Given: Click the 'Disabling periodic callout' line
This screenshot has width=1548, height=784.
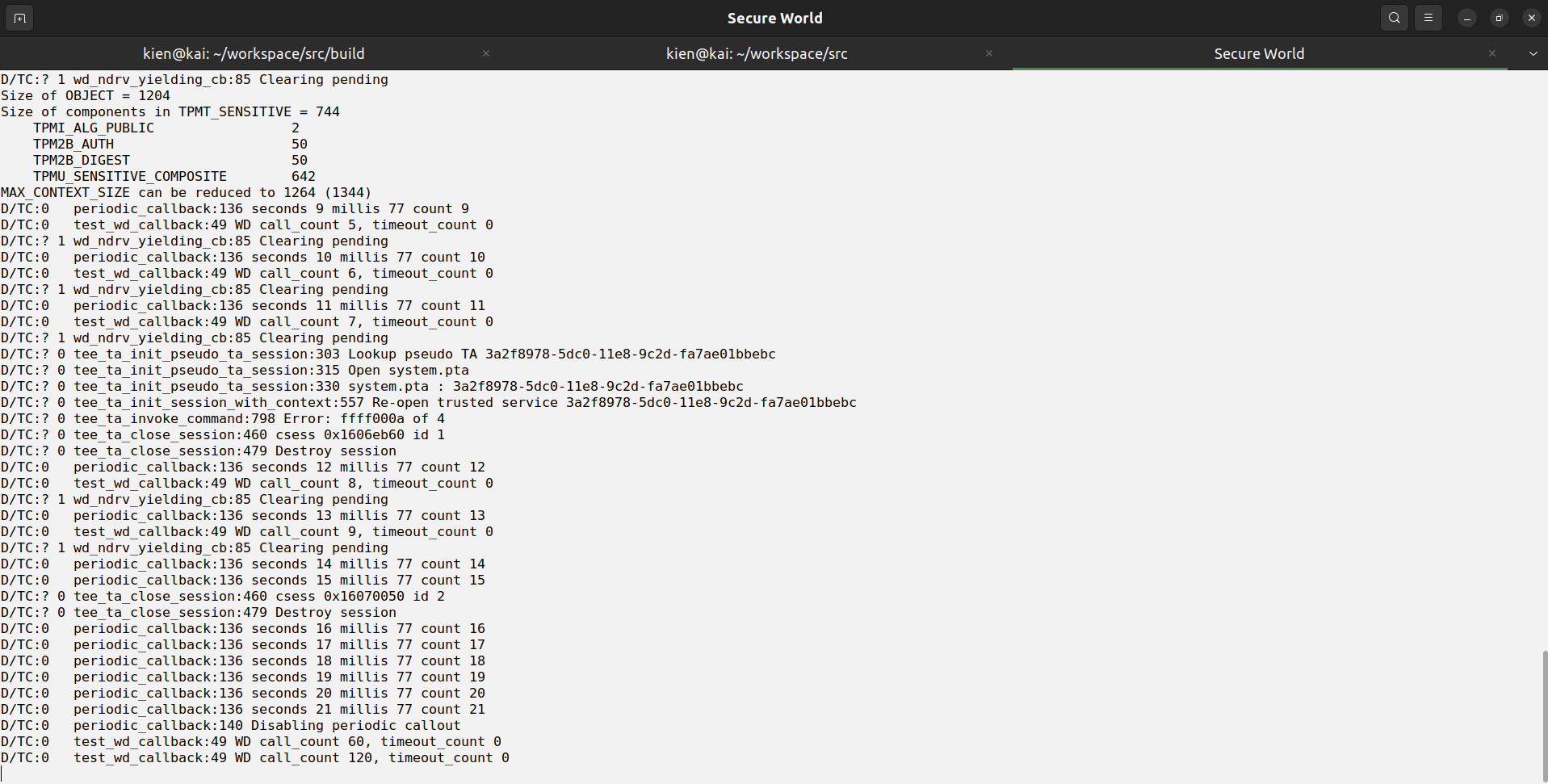Looking at the screenshot, I should coord(231,726).
